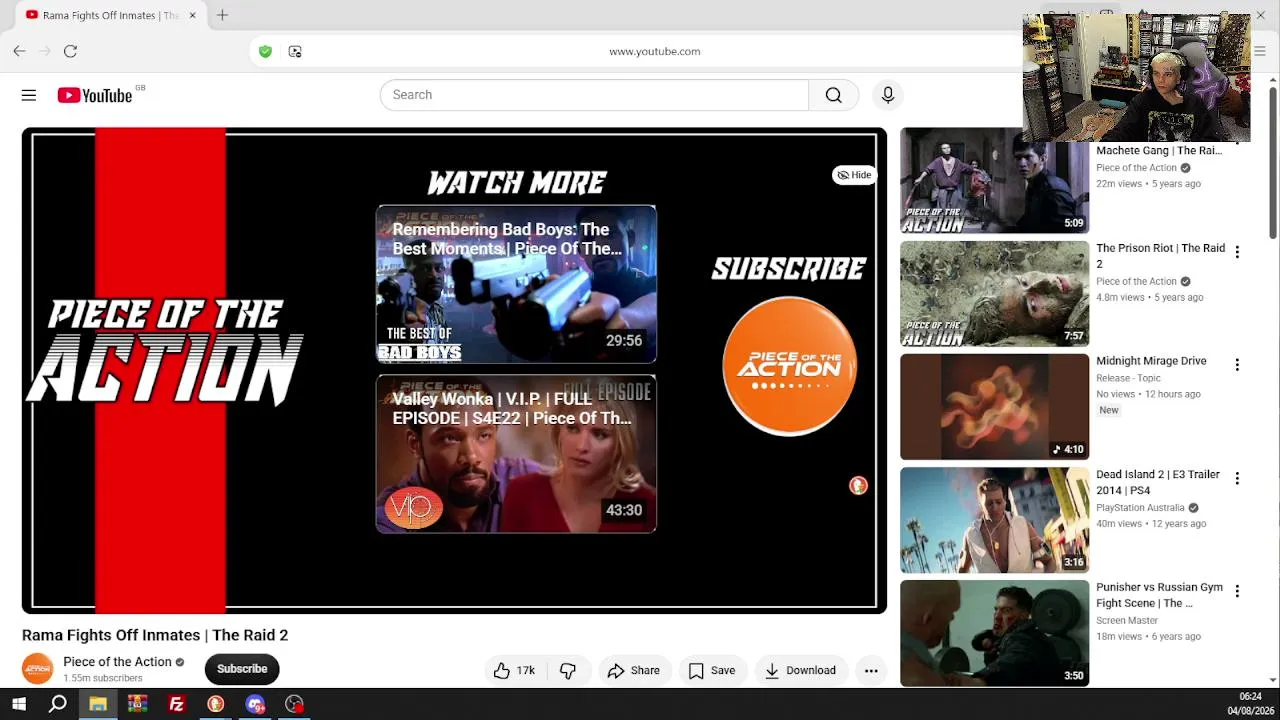Screen dimensions: 1280x720
Task: Close the Rama Fights Off Inmates tab
Action: 192,15
